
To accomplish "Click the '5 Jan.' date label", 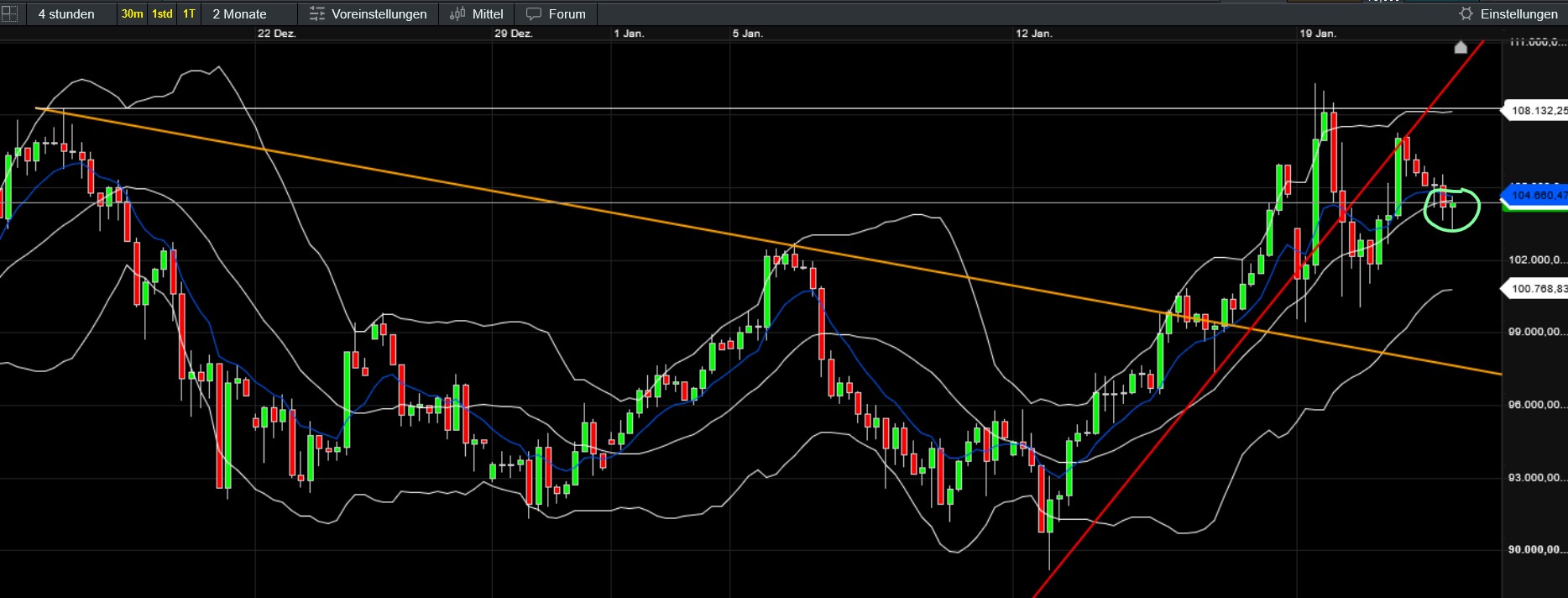I will [x=747, y=34].
